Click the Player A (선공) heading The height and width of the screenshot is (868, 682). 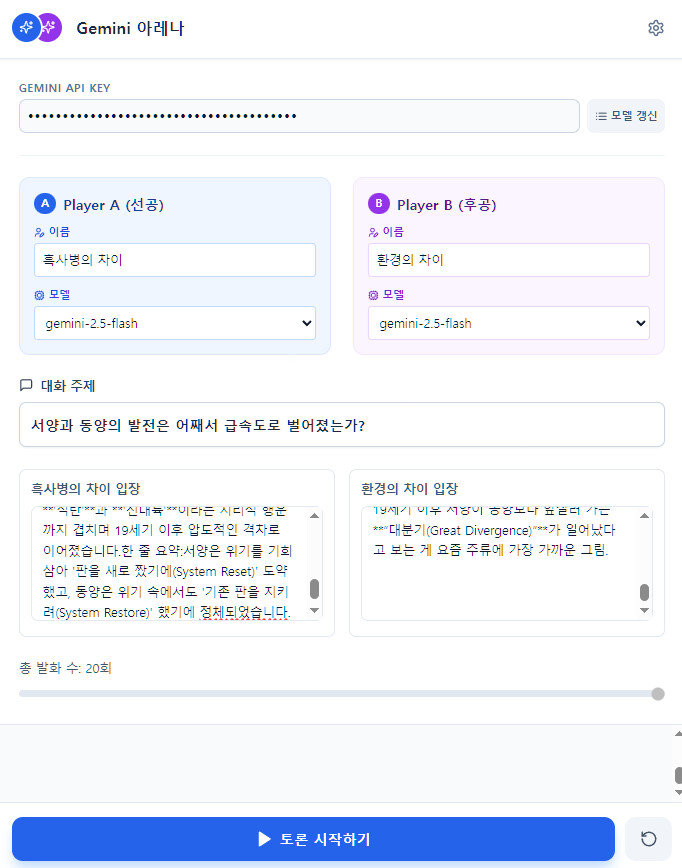pos(113,205)
